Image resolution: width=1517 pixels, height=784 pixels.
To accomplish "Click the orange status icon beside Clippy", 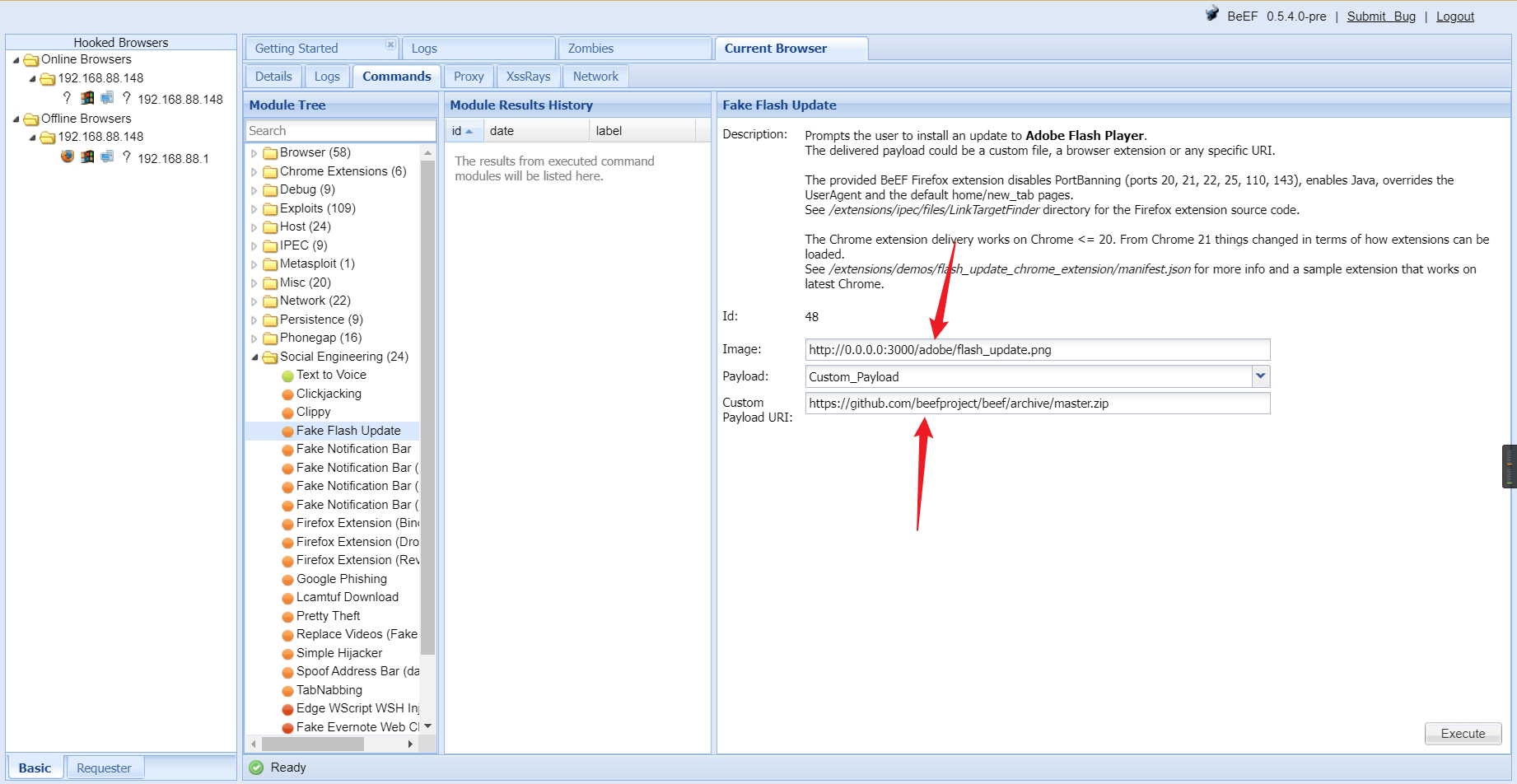I will pos(287,413).
